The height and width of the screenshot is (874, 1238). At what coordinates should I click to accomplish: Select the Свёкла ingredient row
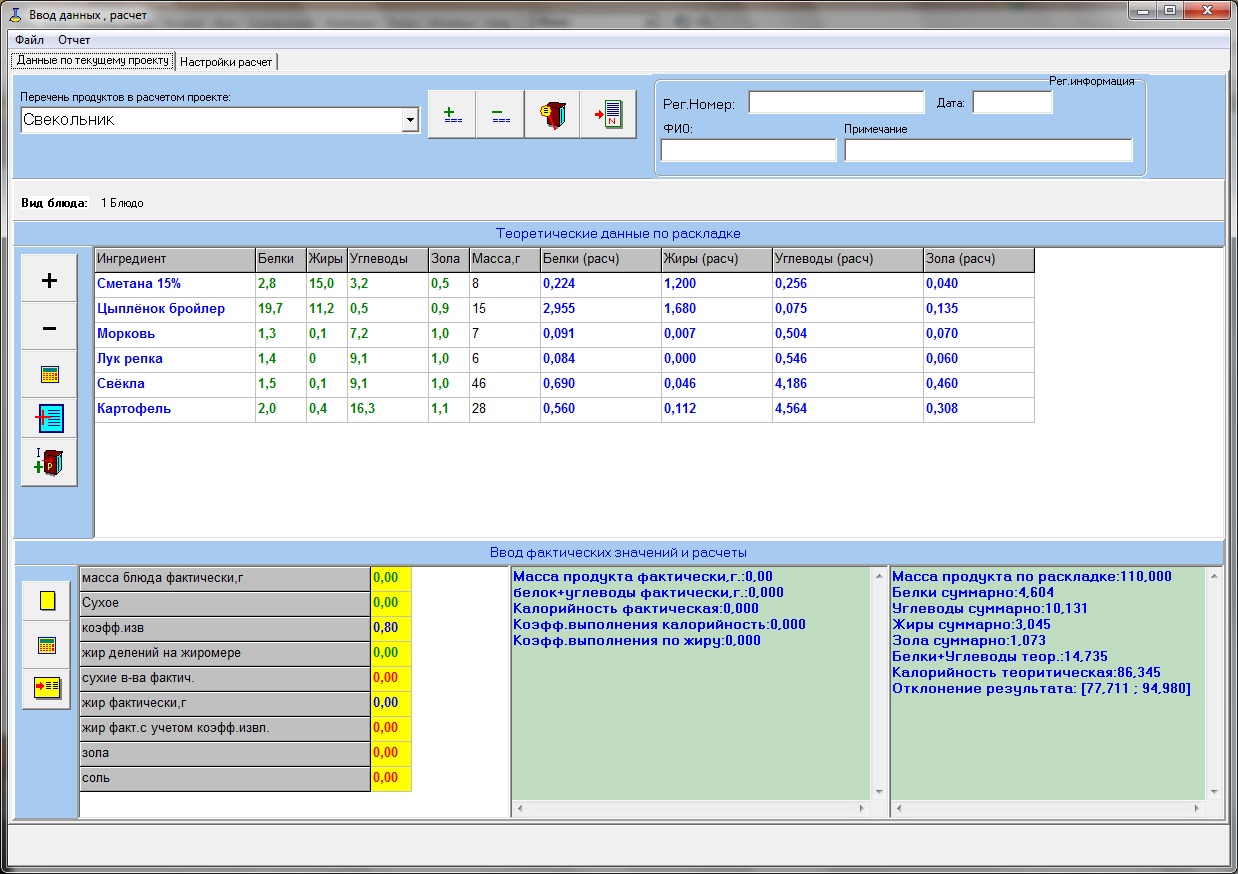[564, 384]
